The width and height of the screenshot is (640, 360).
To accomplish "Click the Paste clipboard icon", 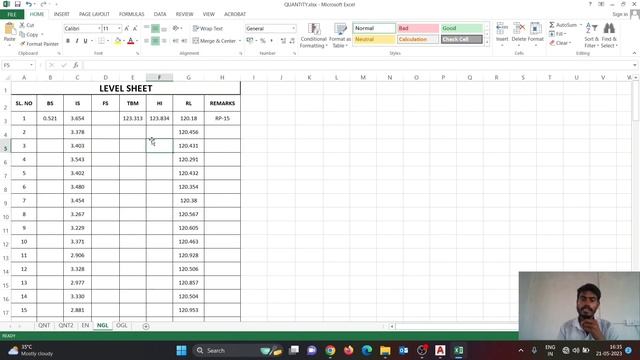I will click(x=9, y=29).
